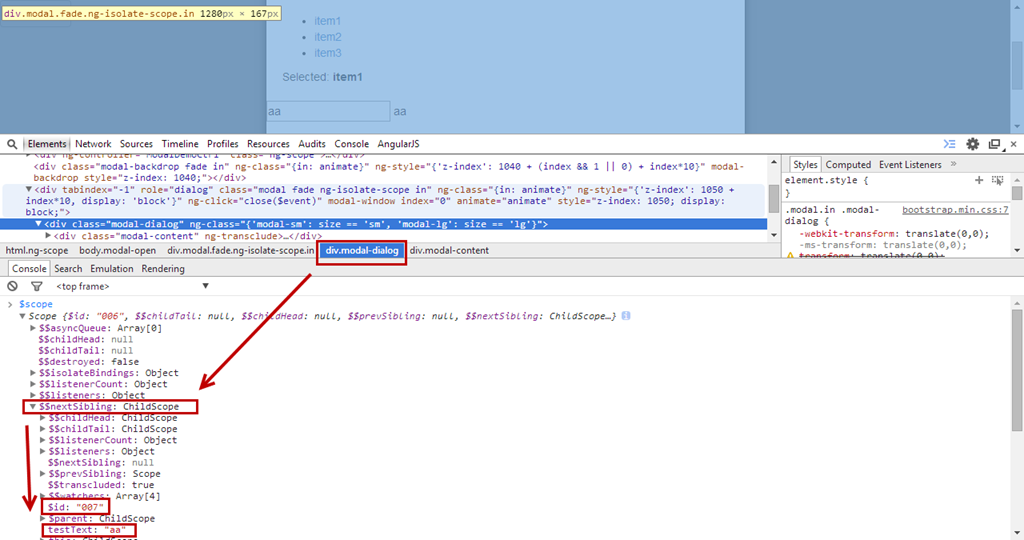
Task: Click the text input containing aa
Action: coord(328,111)
